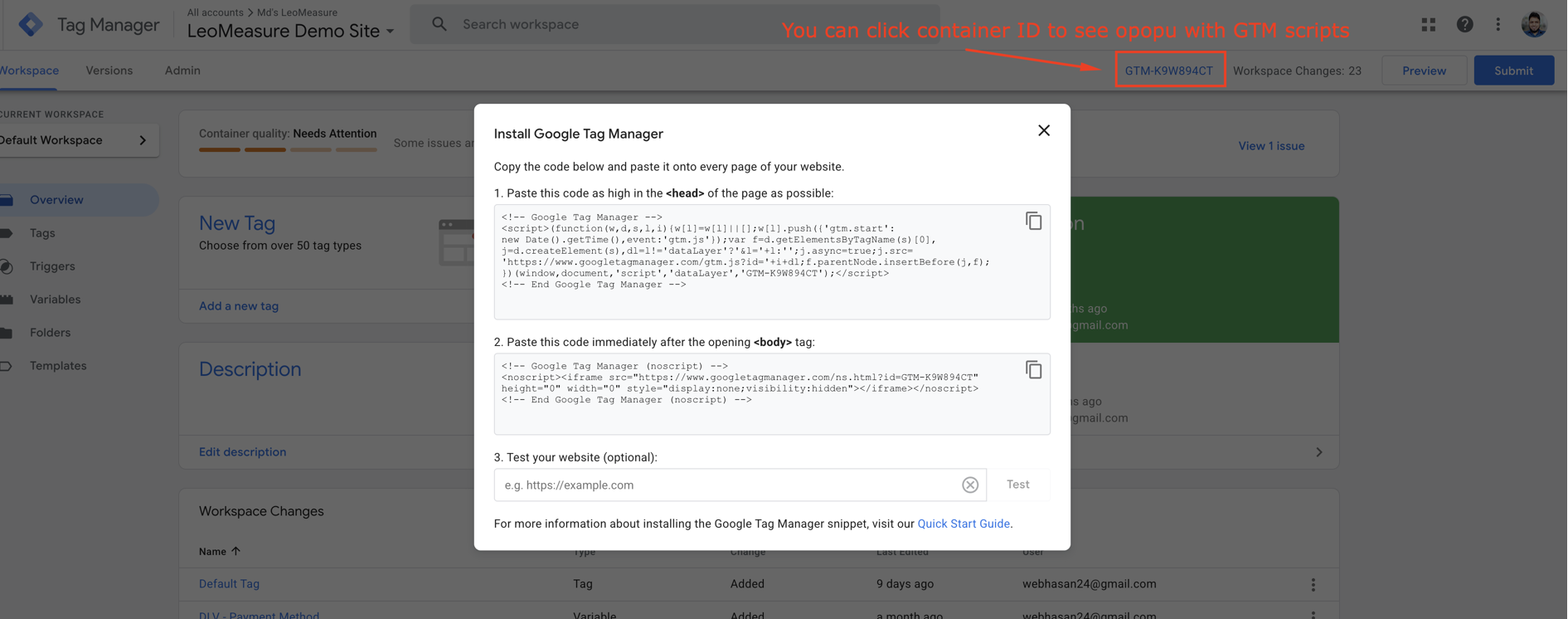The height and width of the screenshot is (619, 1568).
Task: Click the Triggers sidebar icon
Action: point(7,266)
